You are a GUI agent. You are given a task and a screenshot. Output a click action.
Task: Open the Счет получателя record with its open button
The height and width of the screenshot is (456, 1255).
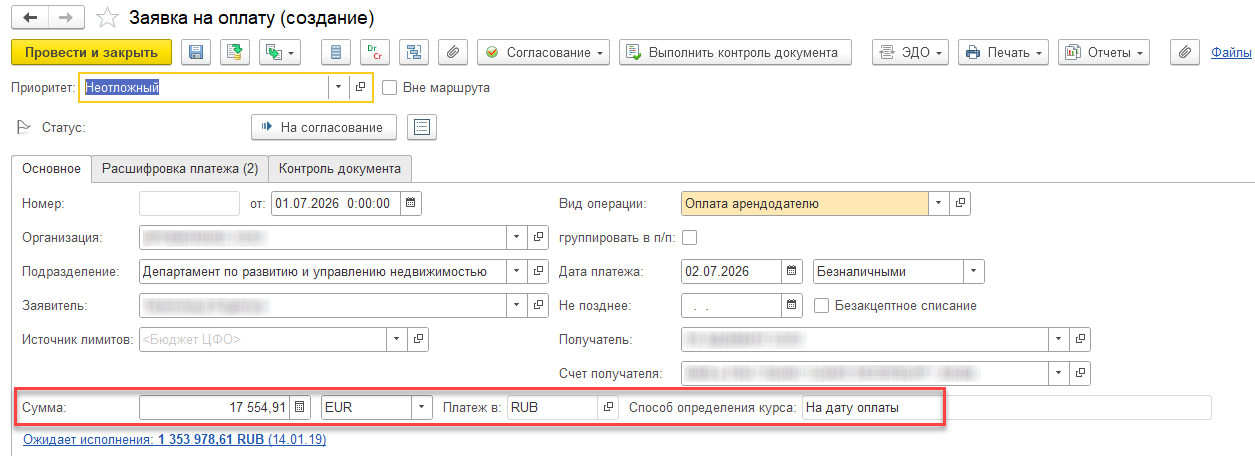pos(1080,374)
